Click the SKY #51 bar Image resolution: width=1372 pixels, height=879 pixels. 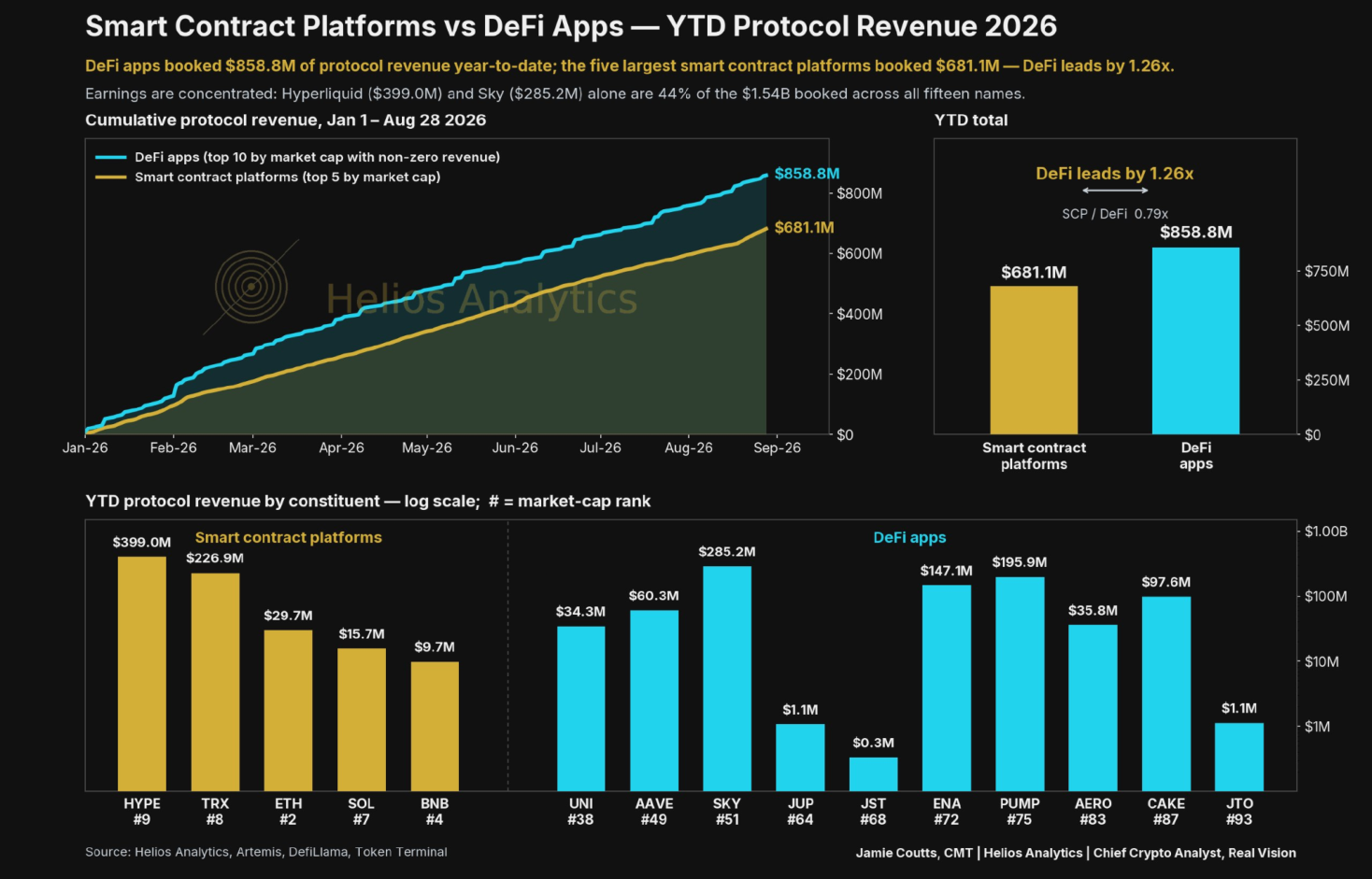(727, 679)
